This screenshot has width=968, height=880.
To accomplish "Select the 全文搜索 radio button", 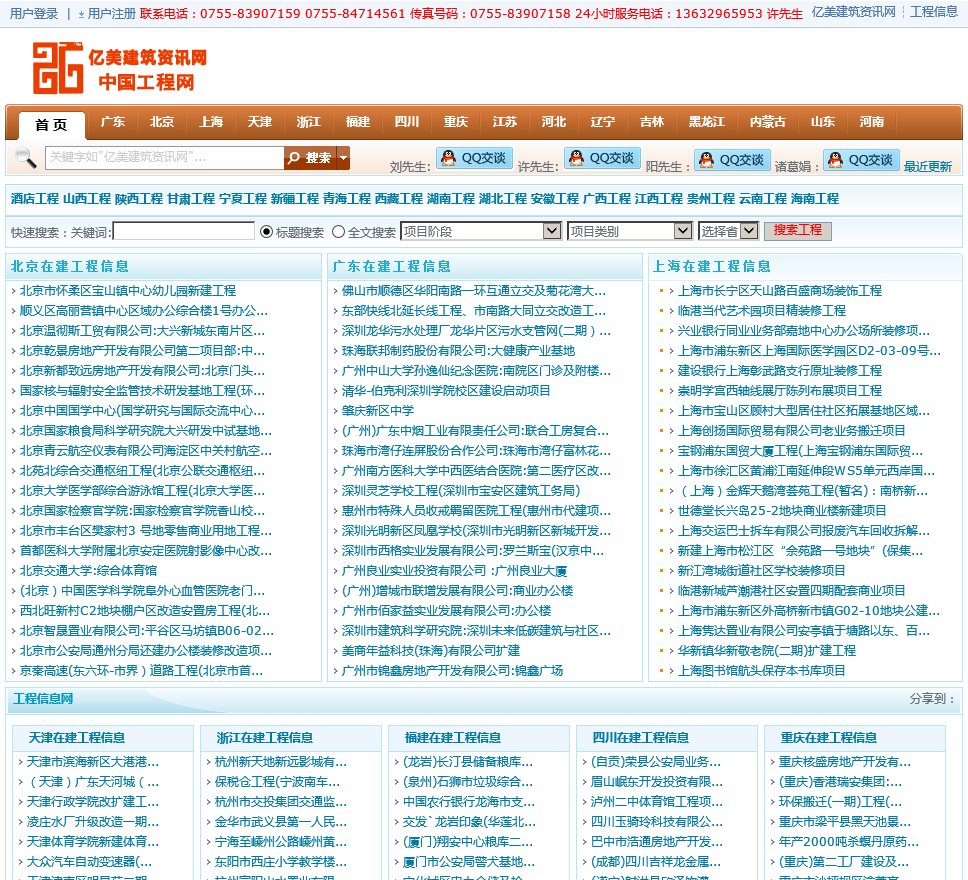I will (338, 232).
